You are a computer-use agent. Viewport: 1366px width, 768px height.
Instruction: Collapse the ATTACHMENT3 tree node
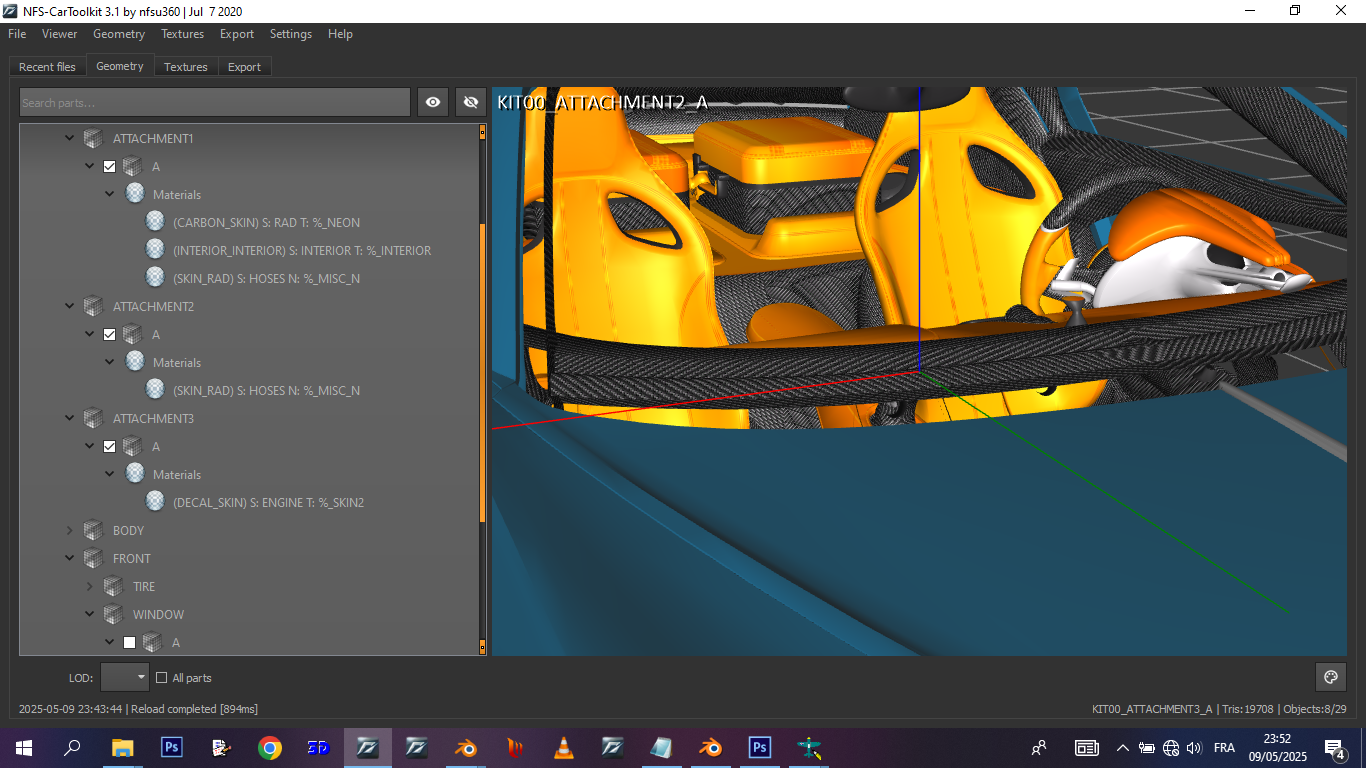[69, 418]
